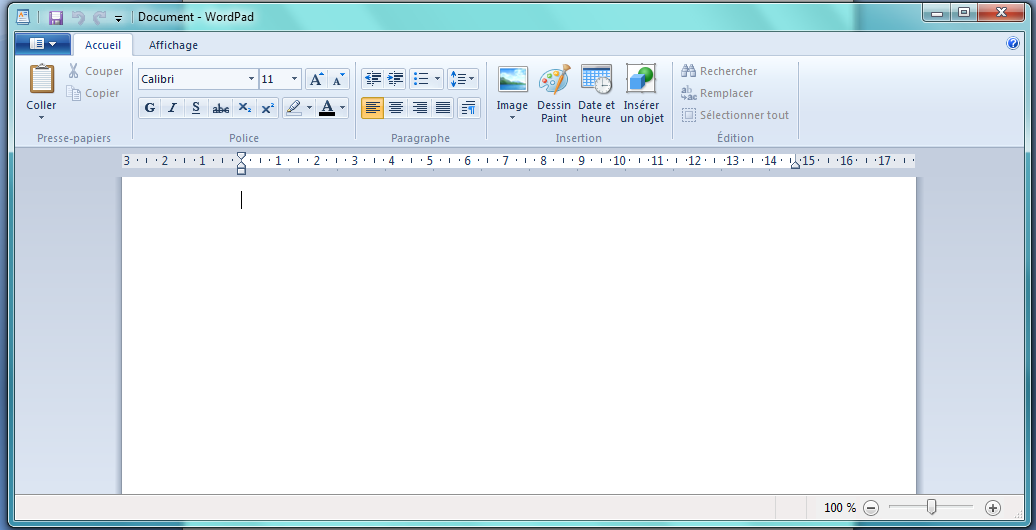Click the increase indent icon

[395, 79]
